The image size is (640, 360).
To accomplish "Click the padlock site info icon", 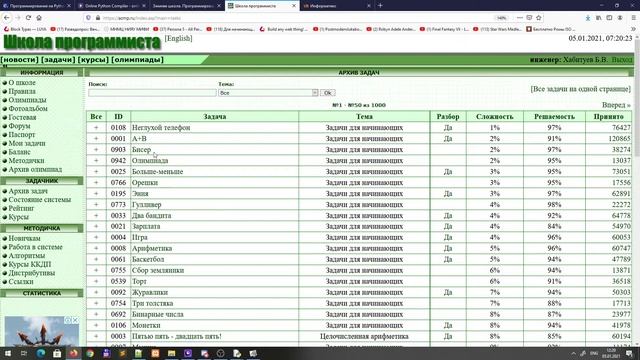I will tap(98, 18).
